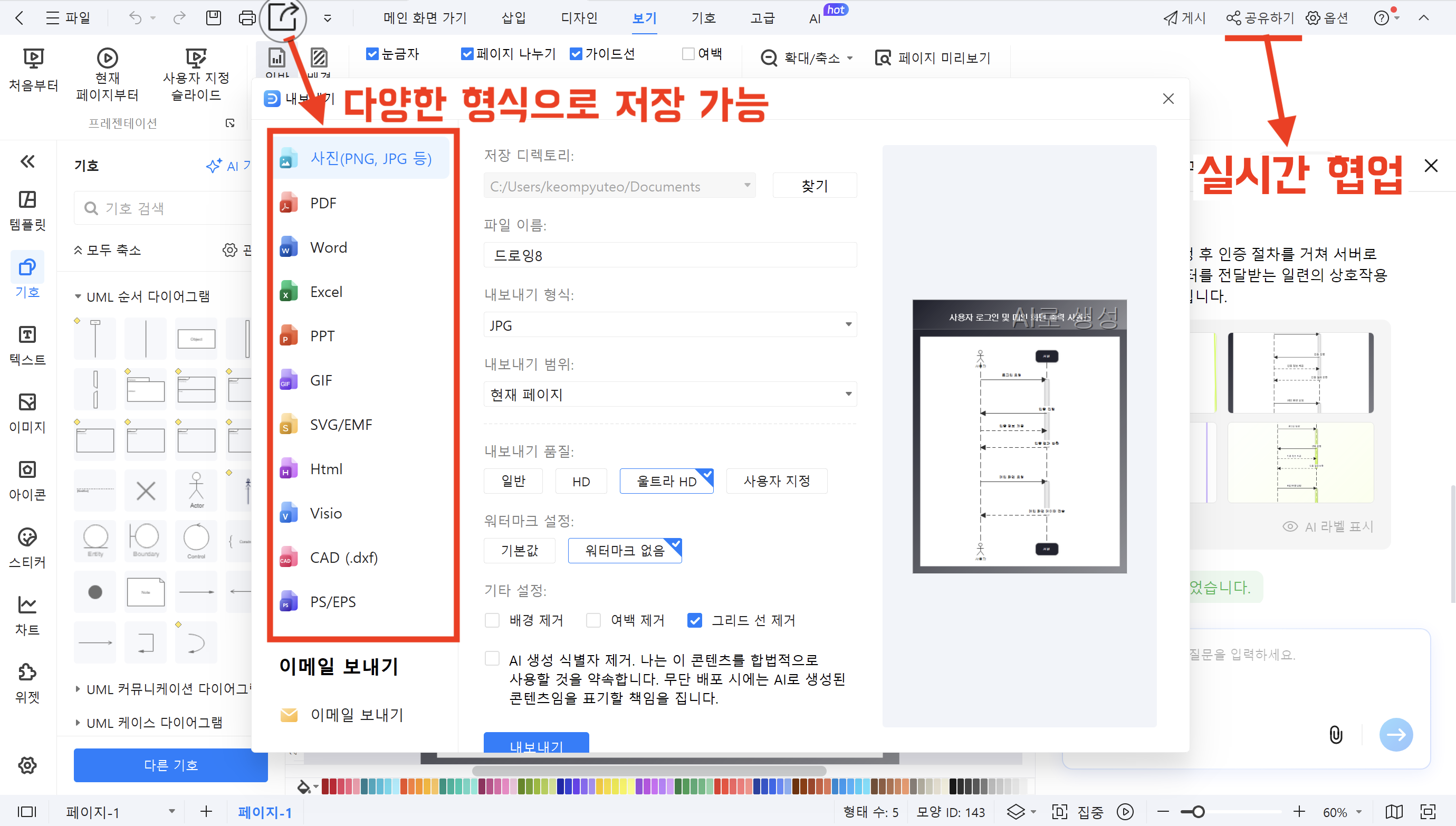Uncheck the 그리드 선 제거 checkbox
Screen dimensions: 1456x826
(694, 620)
